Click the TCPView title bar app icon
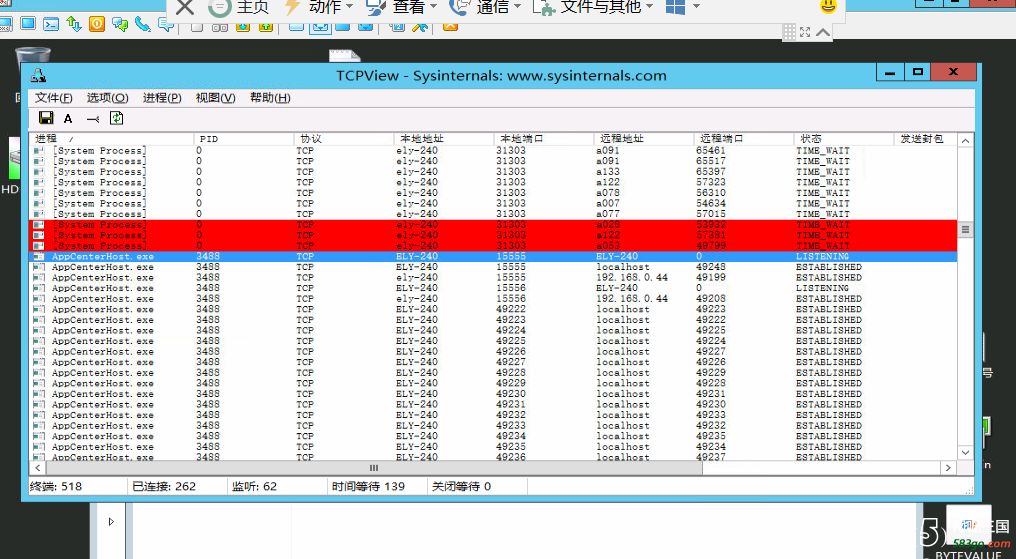The image size is (1016, 559). 38,75
